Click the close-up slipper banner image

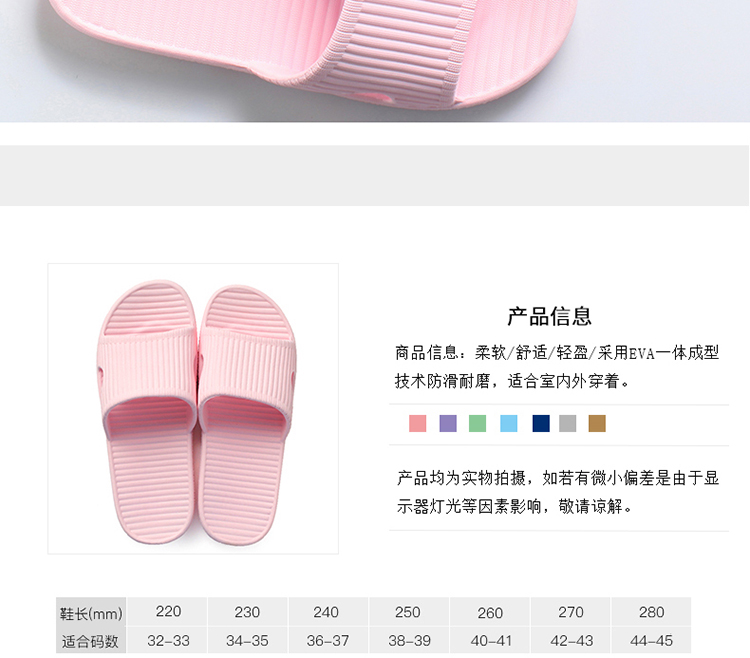point(375,61)
